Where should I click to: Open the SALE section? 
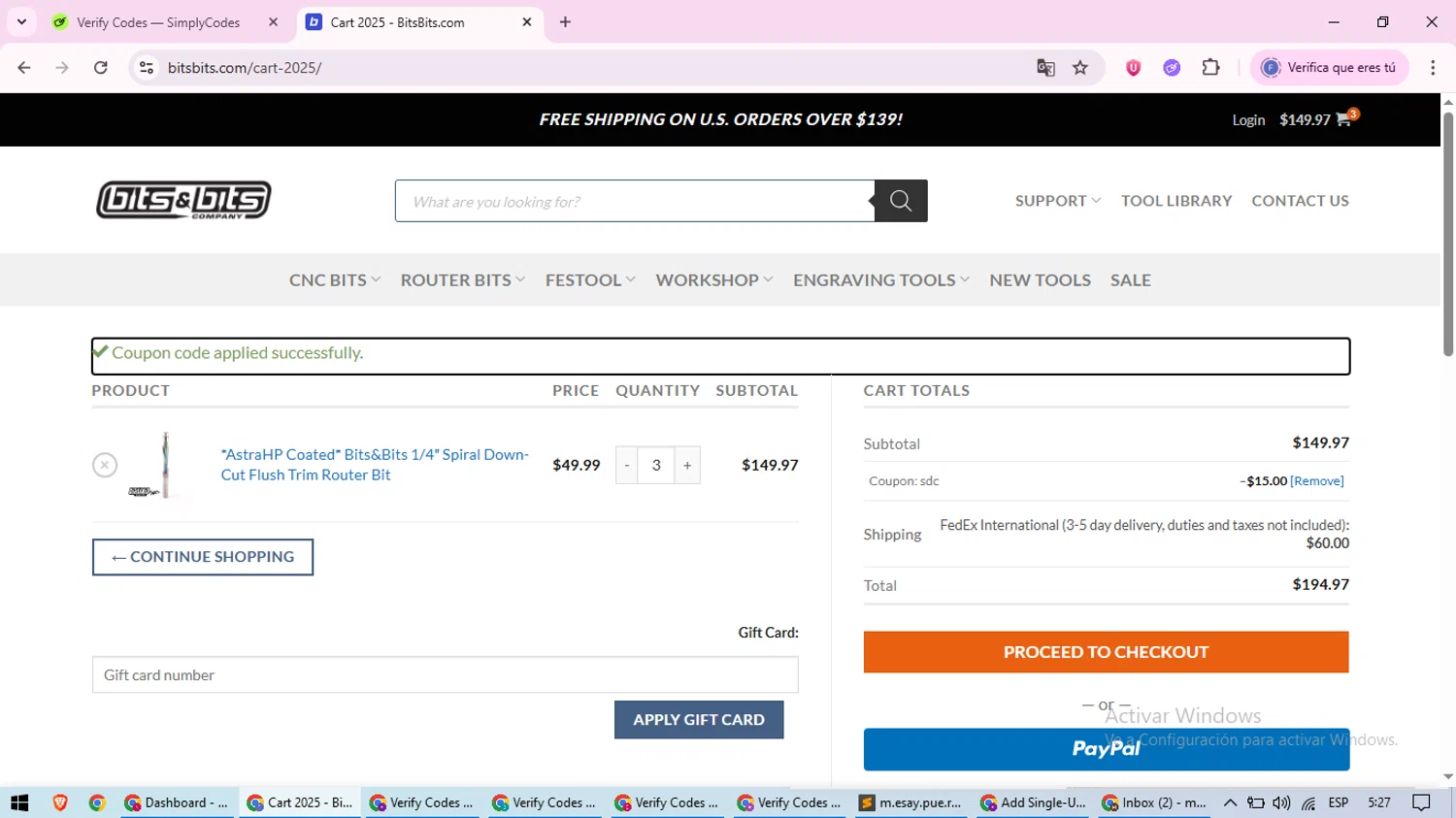coord(1131,280)
